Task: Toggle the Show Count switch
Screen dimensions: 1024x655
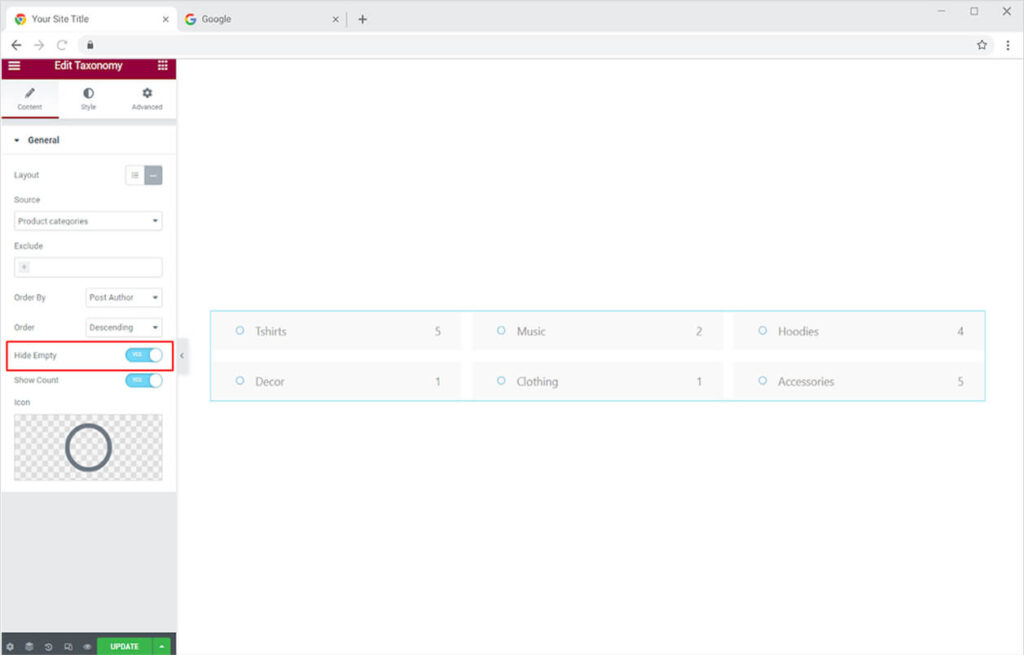Action: click(143, 380)
